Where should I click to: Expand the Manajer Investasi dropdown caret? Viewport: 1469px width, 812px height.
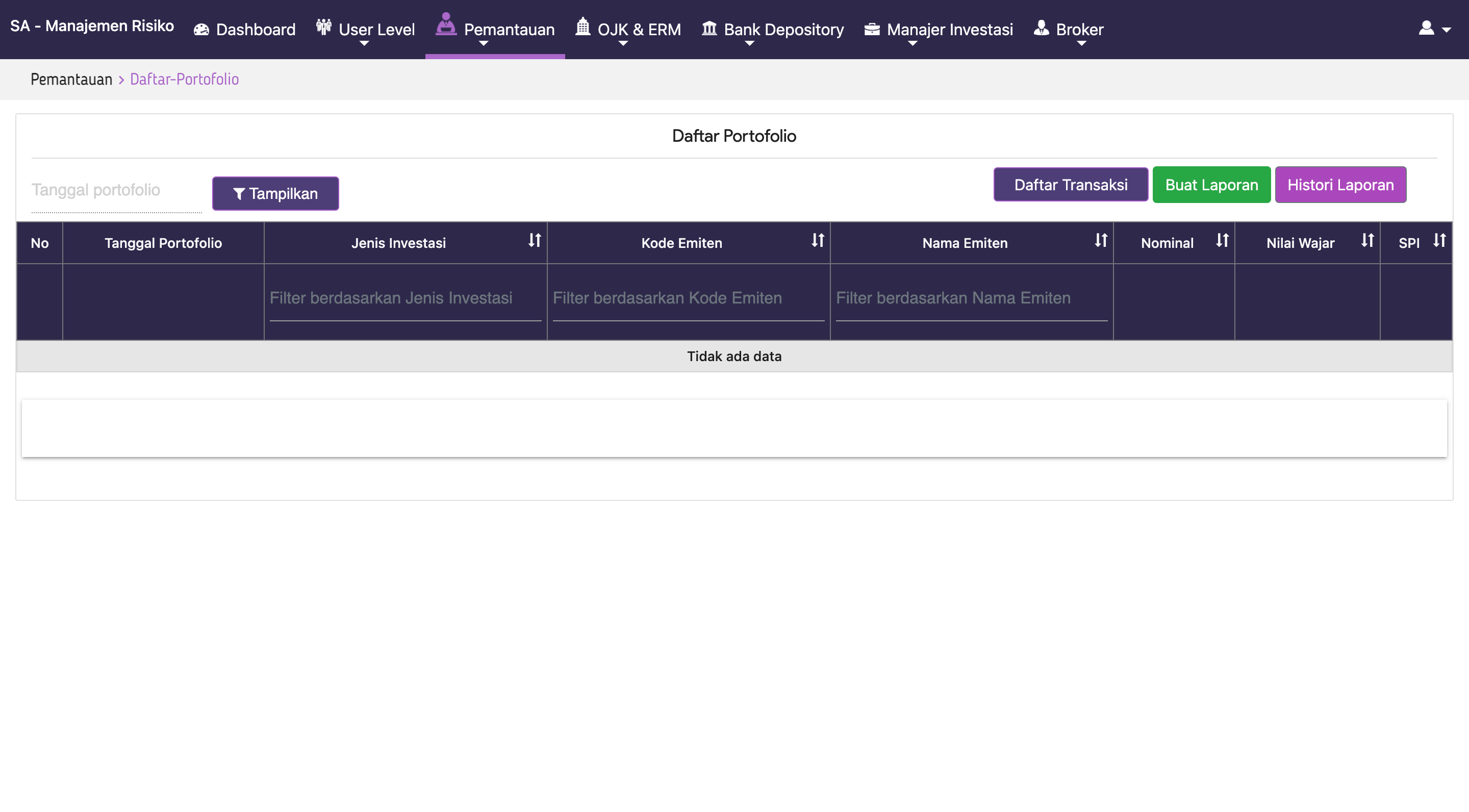pos(913,43)
